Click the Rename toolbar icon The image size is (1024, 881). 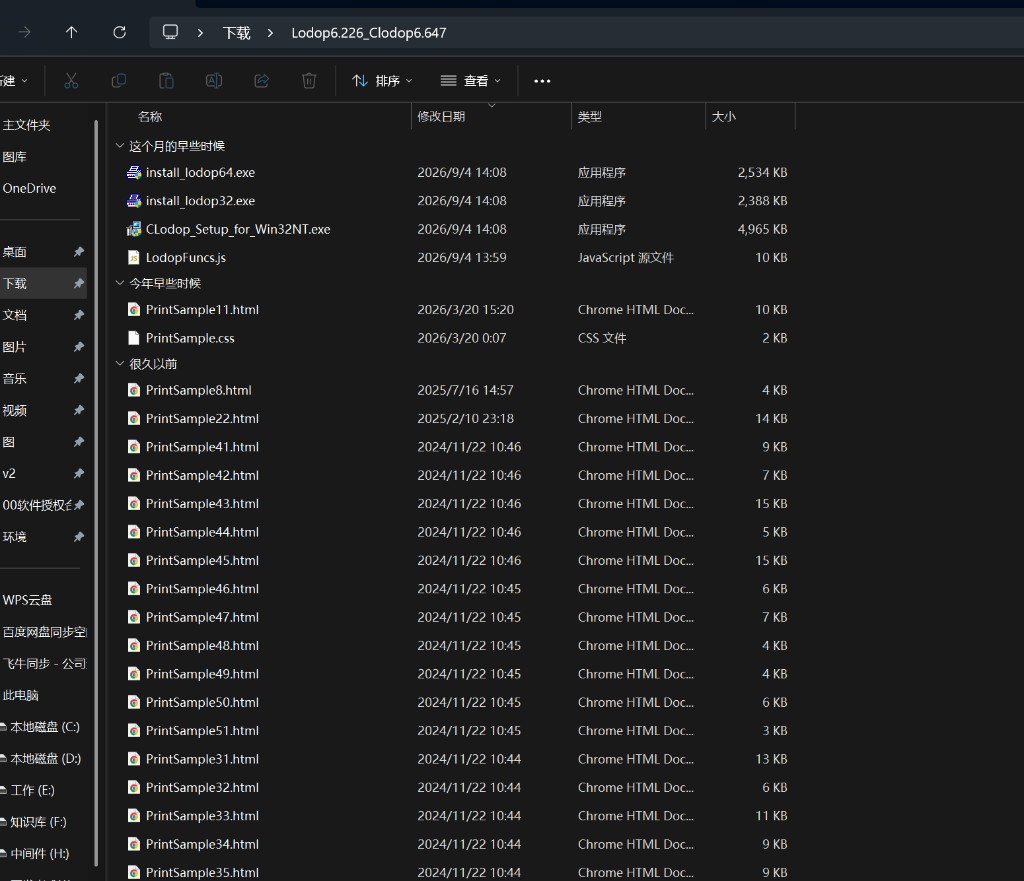(214, 80)
